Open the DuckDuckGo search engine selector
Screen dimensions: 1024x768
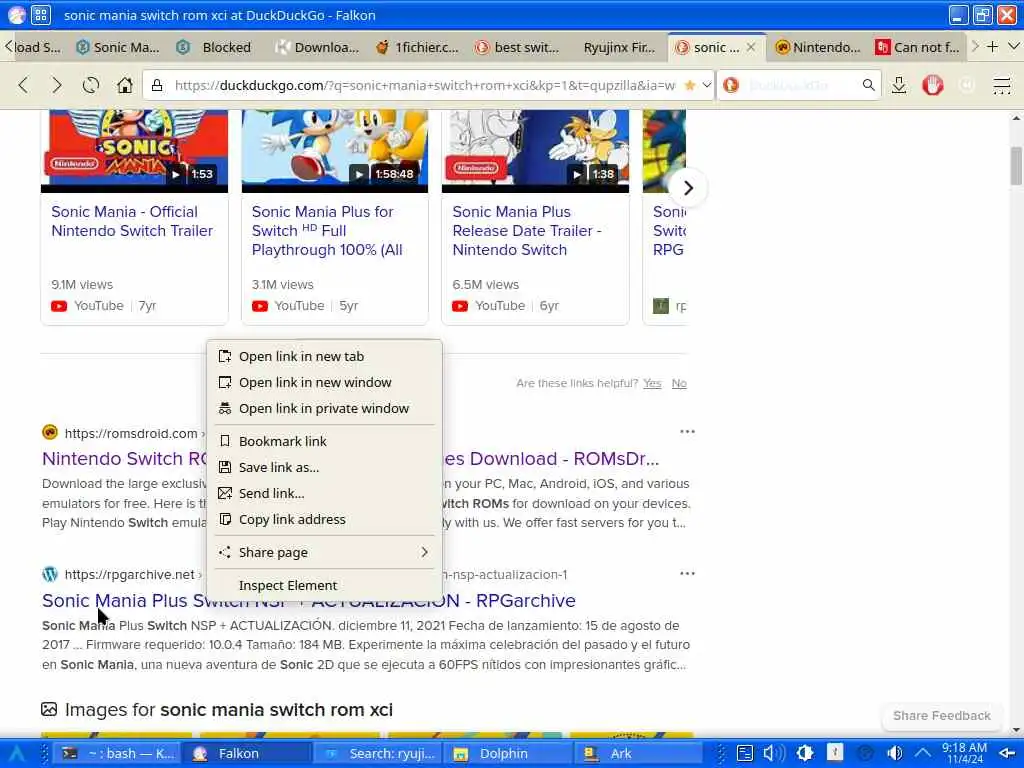pyautogui.click(x=731, y=85)
